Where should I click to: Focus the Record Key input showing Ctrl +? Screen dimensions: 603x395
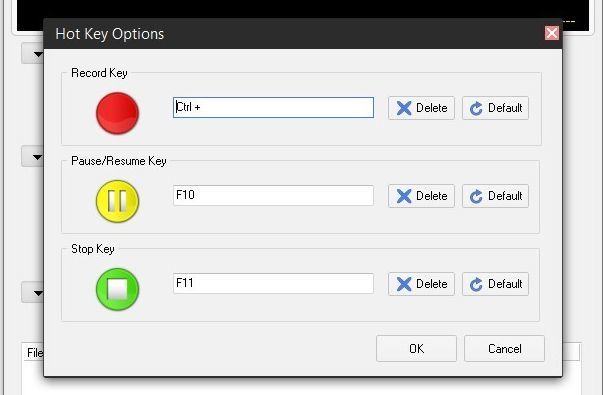coord(273,107)
